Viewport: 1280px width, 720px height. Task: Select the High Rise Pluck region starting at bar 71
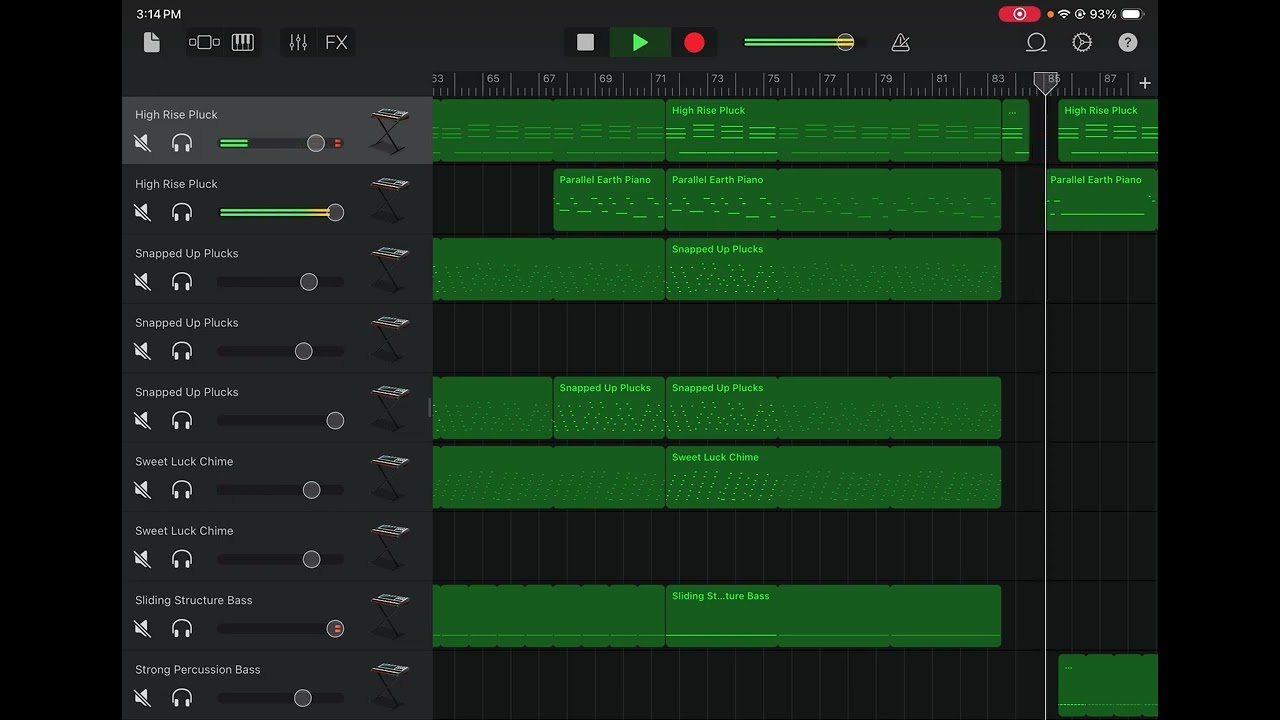[x=833, y=130]
